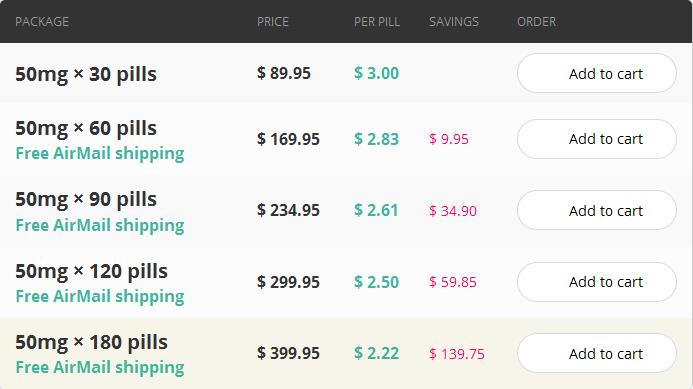Click the $ 399.95 price

(x=288, y=353)
